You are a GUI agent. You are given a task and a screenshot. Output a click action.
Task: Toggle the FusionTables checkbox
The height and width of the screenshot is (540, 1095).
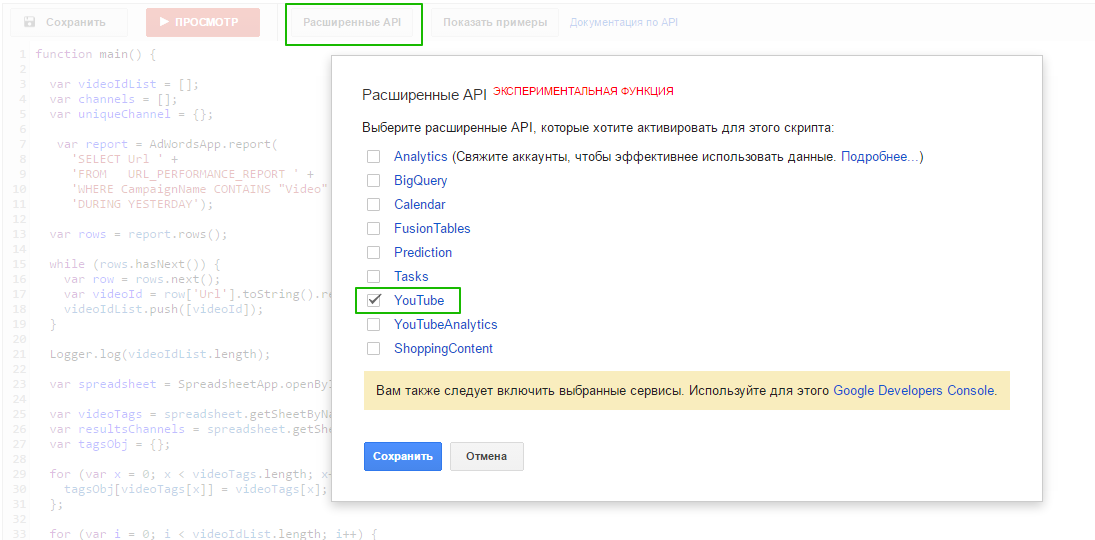point(374,228)
